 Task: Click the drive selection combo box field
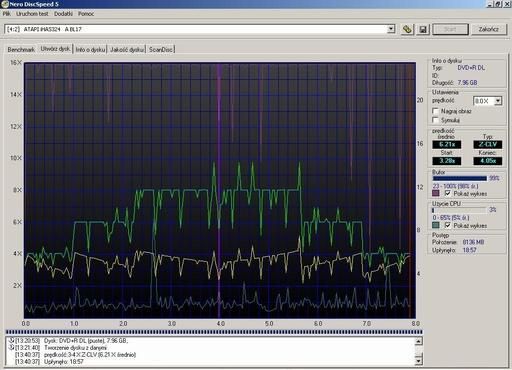[200, 29]
